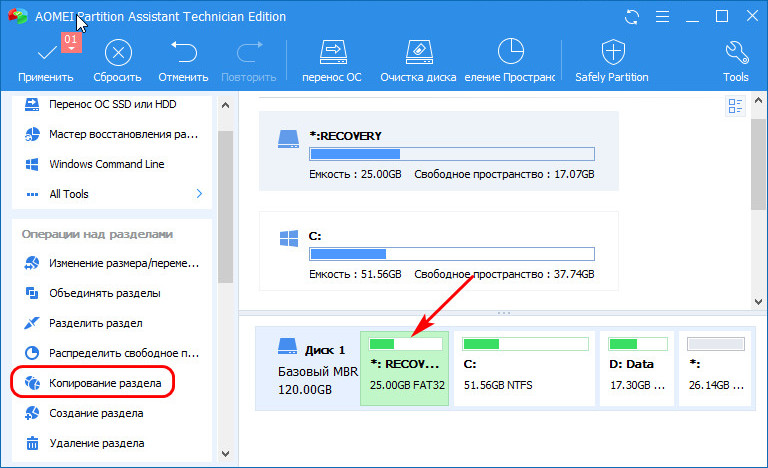The width and height of the screenshot is (768, 468).
Task: Open the hamburger menu in title bar
Action: tap(662, 17)
